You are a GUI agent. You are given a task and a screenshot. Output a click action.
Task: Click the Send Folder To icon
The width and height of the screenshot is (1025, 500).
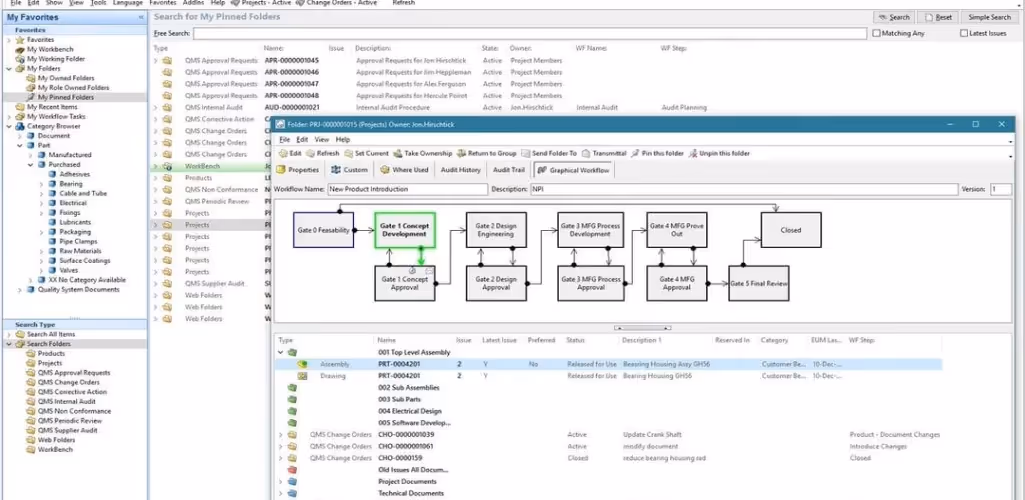pyautogui.click(x=526, y=154)
